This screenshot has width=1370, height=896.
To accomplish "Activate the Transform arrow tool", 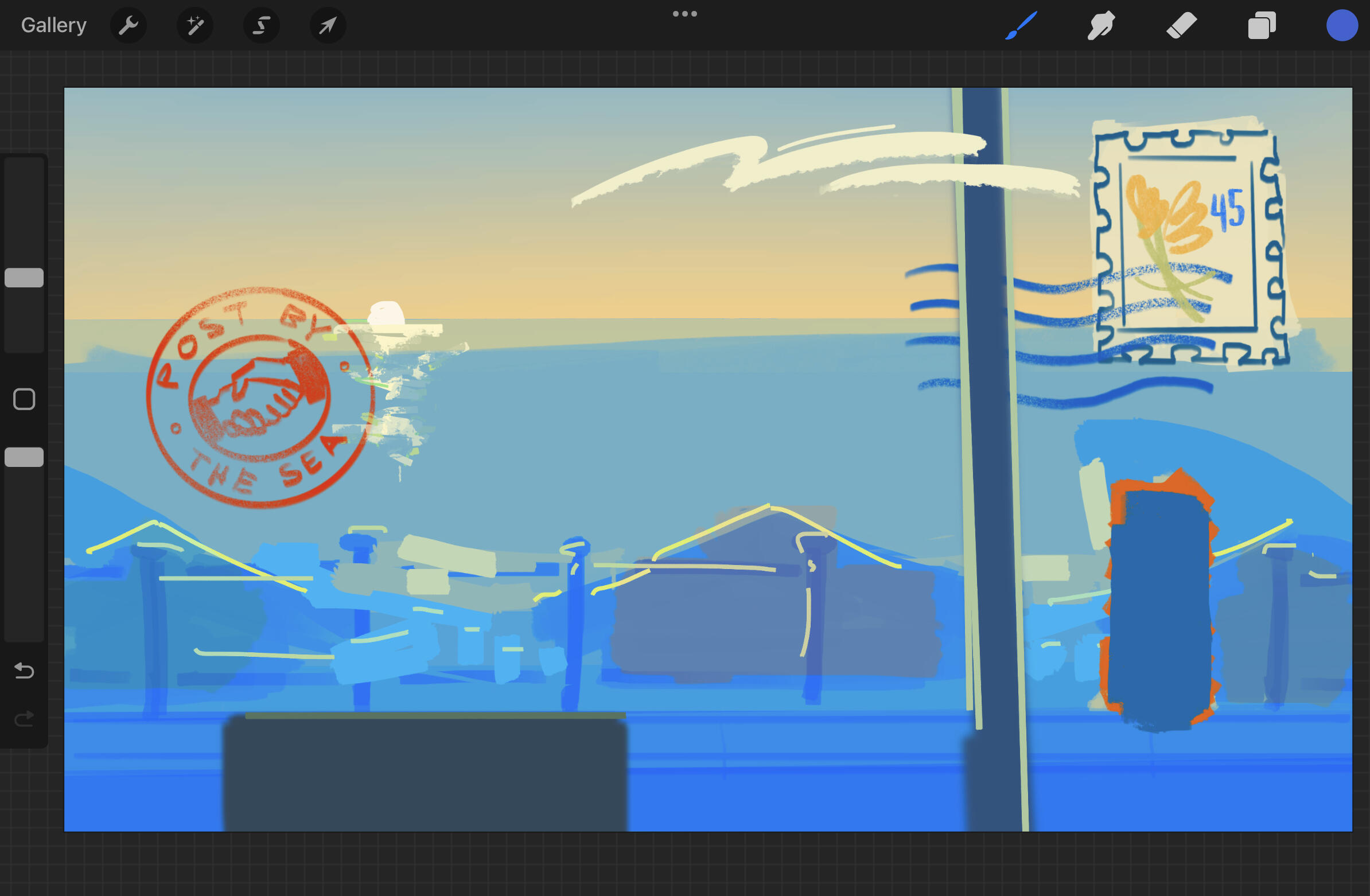I will tap(328, 25).
